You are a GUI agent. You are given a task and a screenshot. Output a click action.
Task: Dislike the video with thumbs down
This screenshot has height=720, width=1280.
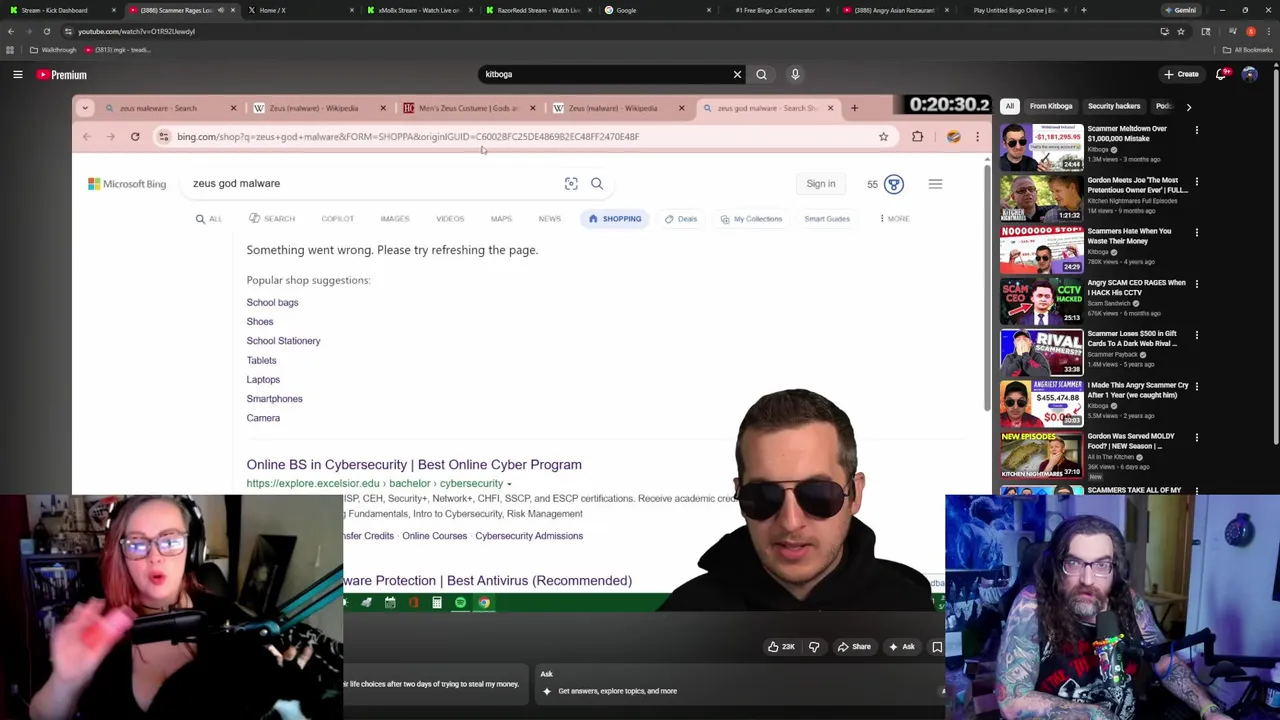coord(814,647)
